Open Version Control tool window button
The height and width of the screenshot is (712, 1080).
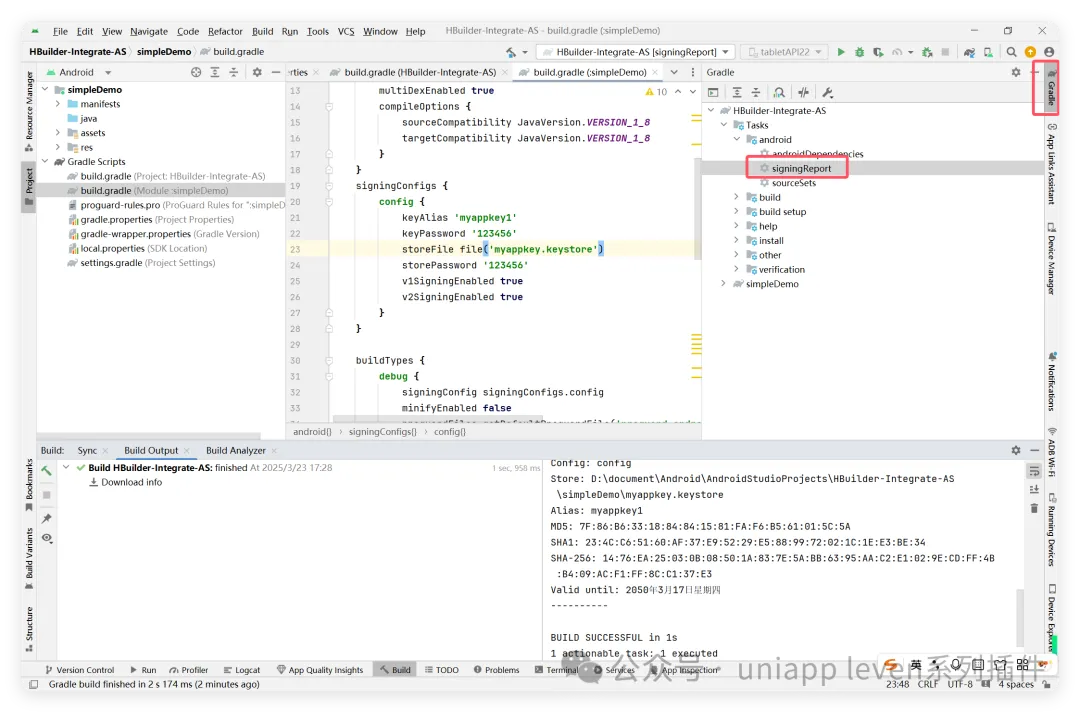(x=79, y=670)
